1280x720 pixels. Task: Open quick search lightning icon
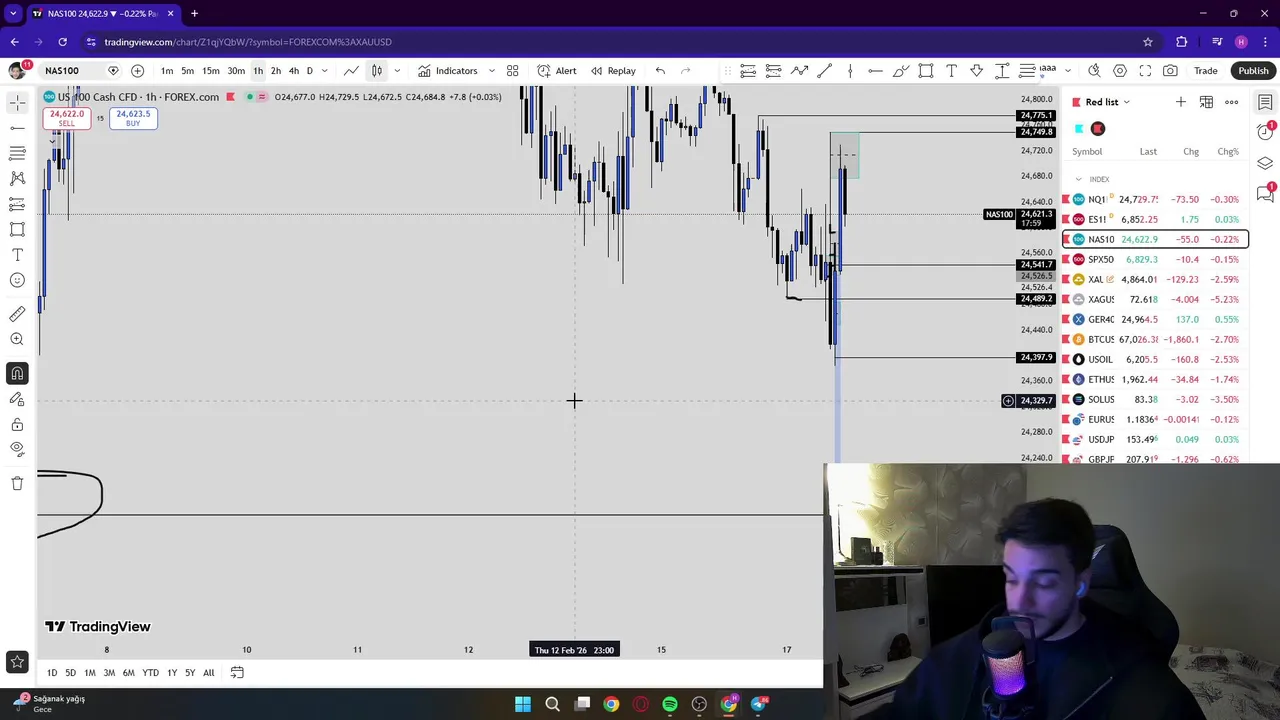click(x=1094, y=71)
